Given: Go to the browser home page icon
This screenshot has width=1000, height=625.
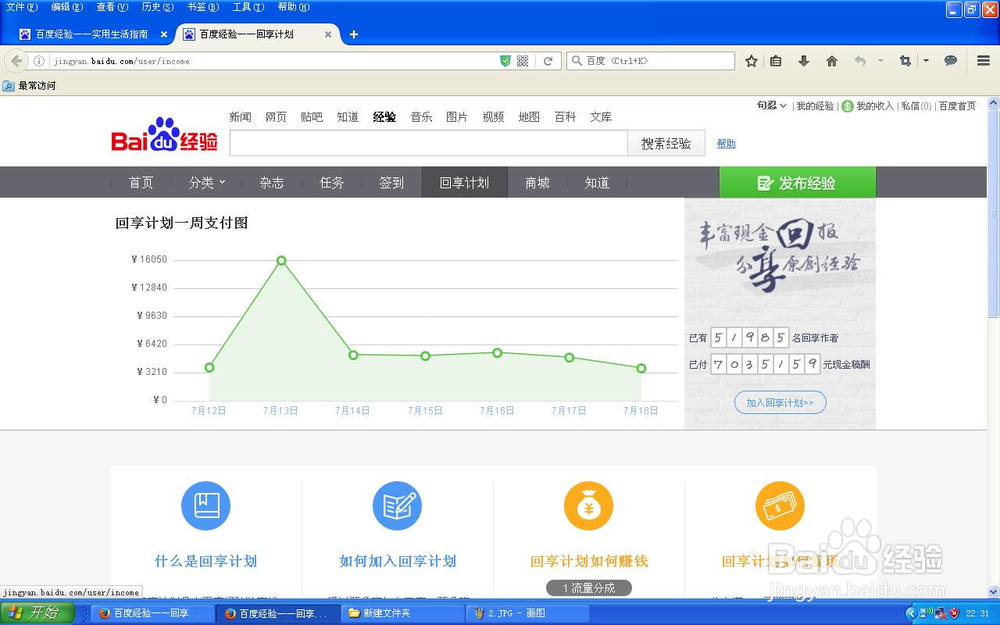Looking at the screenshot, I should click(x=832, y=61).
